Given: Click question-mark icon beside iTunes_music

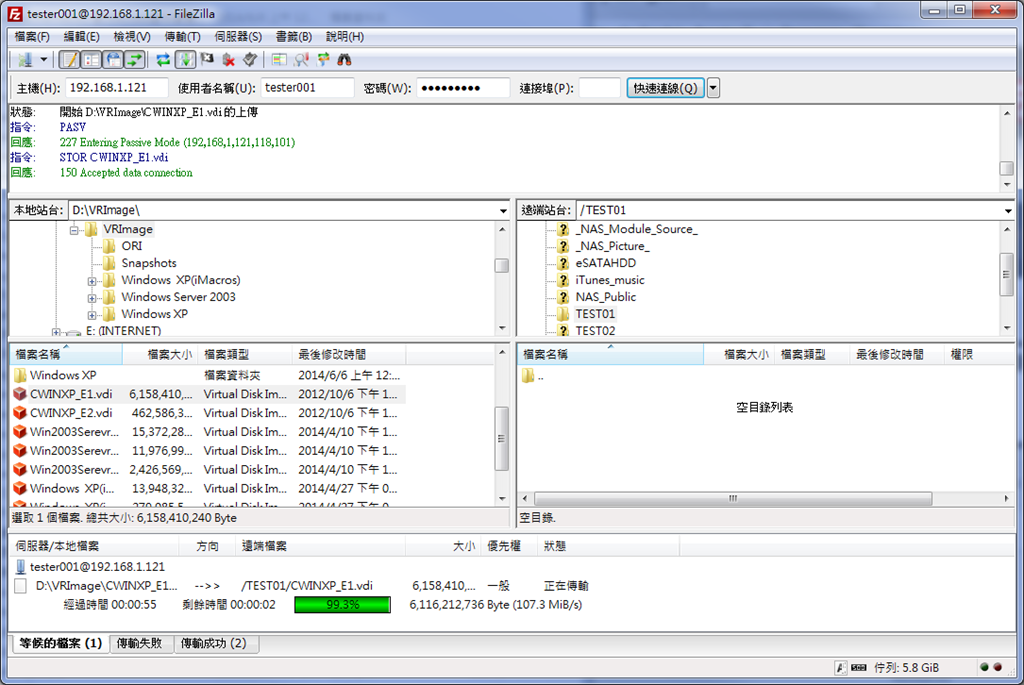Looking at the screenshot, I should click(563, 280).
